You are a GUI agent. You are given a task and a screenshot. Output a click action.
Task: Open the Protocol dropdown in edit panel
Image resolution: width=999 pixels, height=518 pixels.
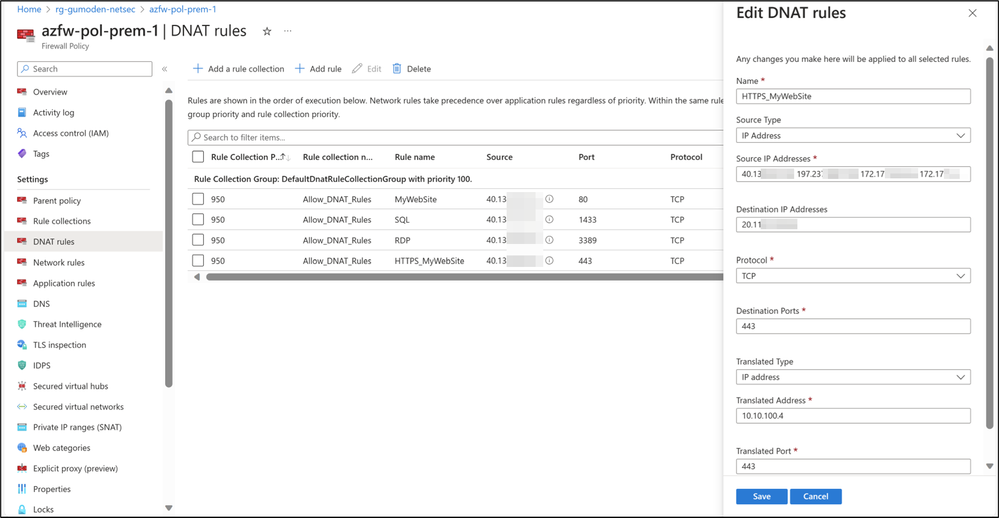853,276
